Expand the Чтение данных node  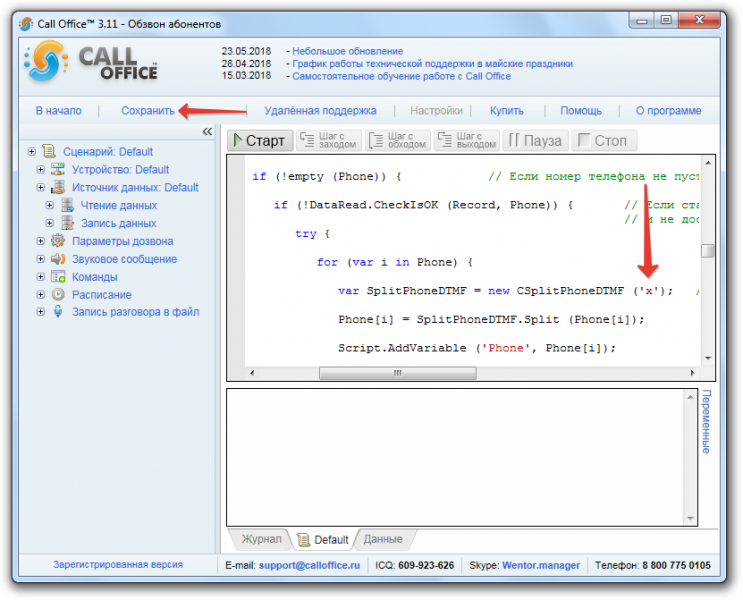click(50, 205)
